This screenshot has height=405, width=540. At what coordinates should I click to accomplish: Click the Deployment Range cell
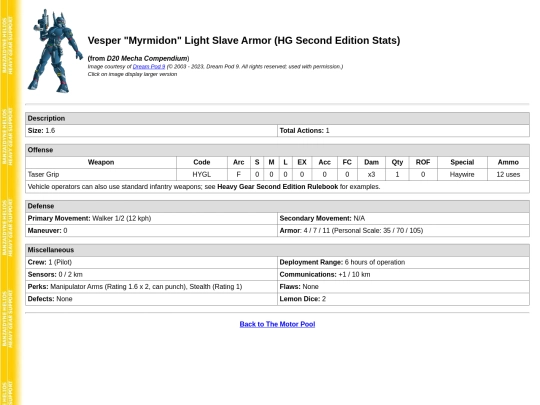coord(403,262)
